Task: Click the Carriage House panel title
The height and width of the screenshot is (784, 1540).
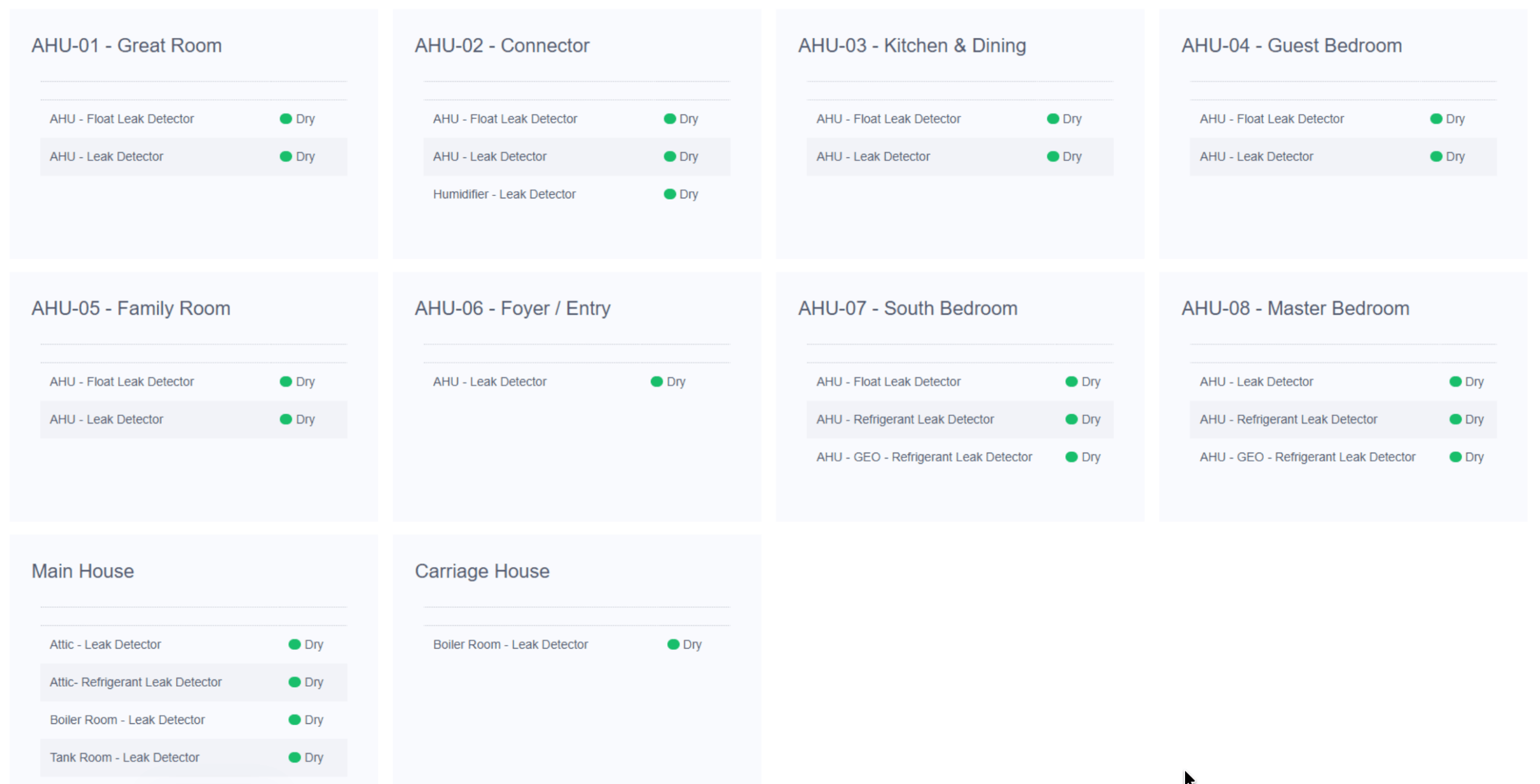Action: click(482, 571)
